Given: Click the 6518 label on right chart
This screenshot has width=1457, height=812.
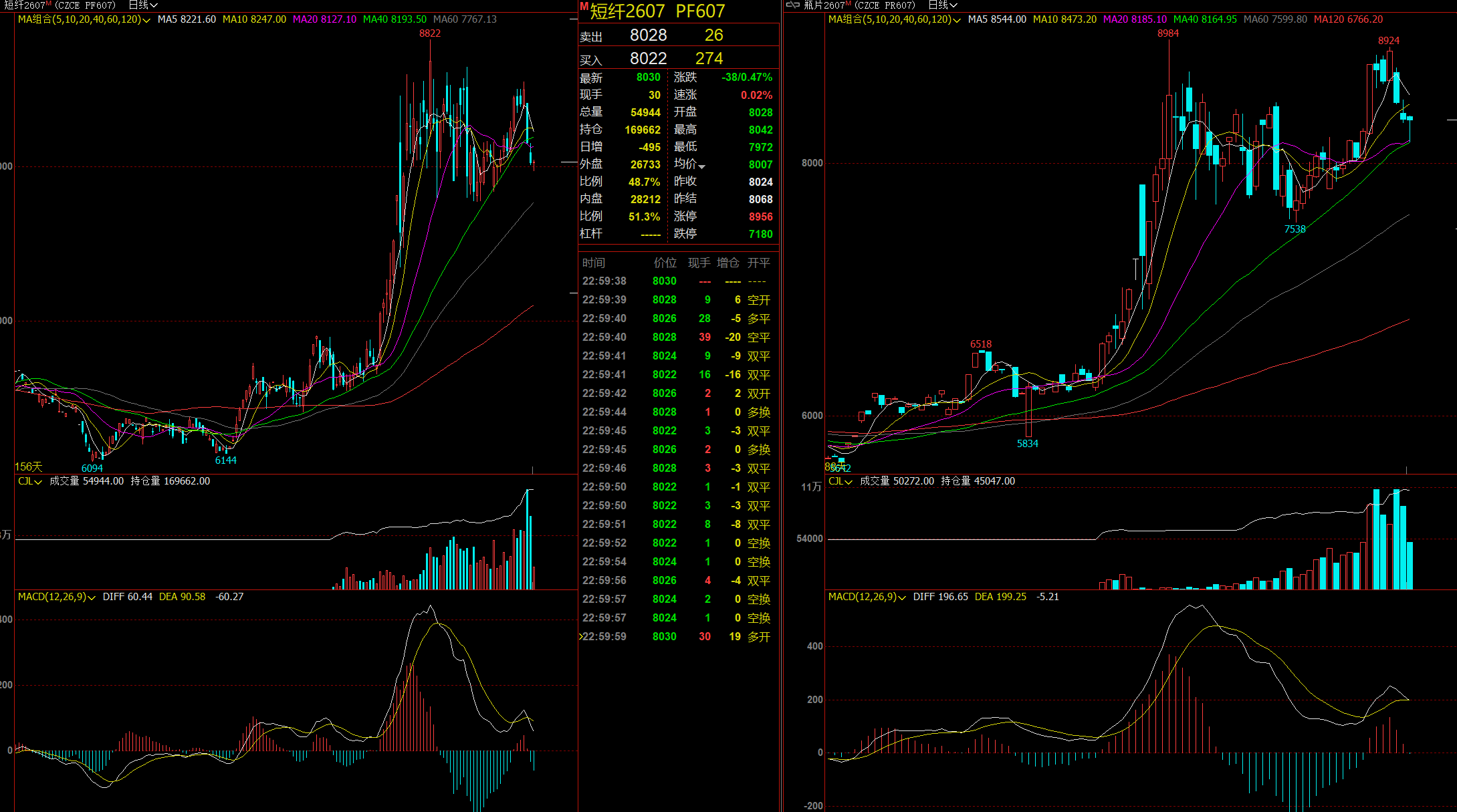Looking at the screenshot, I should pos(981,344).
